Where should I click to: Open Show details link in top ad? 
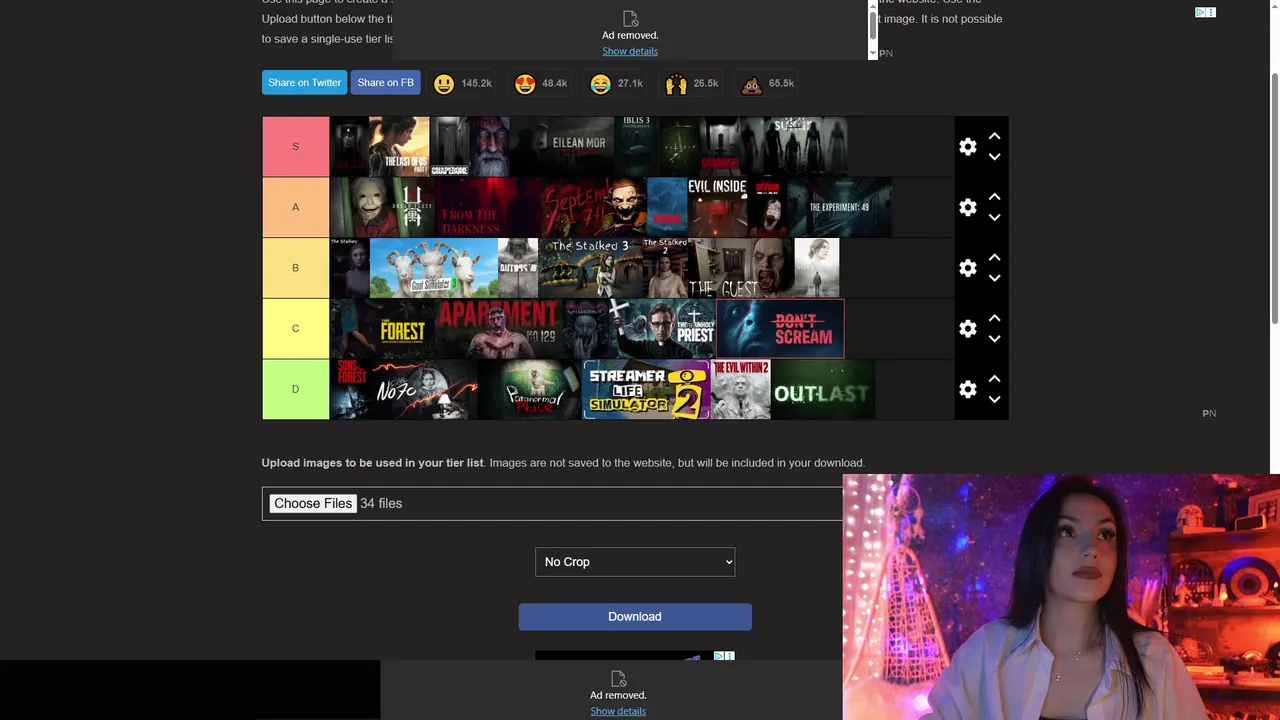point(630,51)
